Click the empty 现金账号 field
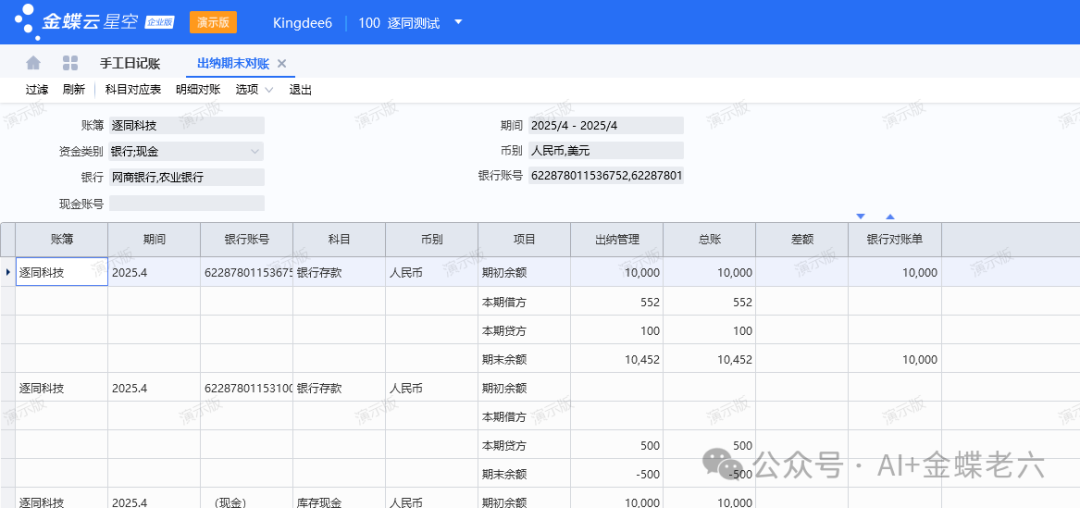 coord(186,203)
